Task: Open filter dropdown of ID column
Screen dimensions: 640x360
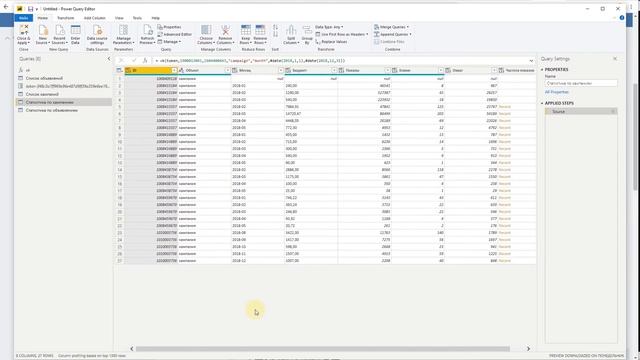Action: (174, 70)
